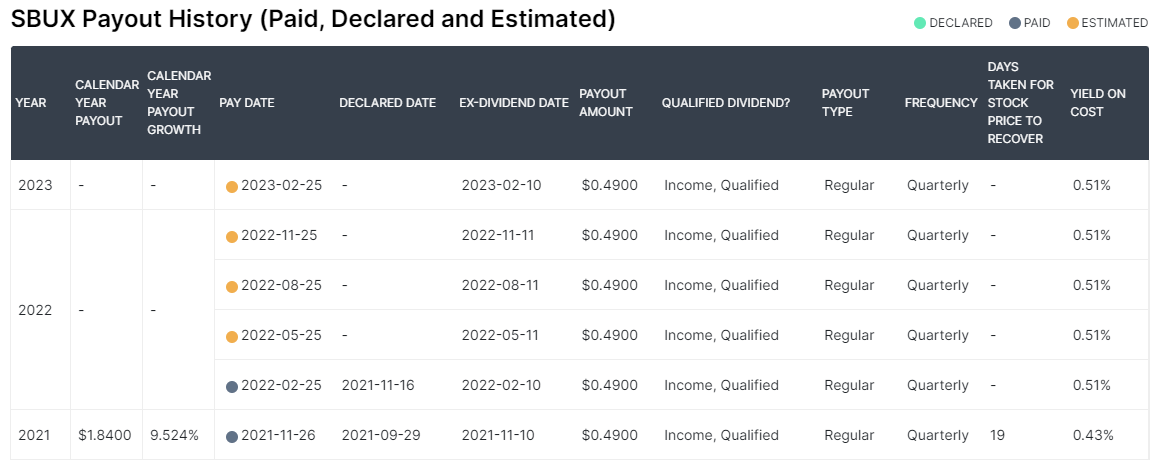The image size is (1161, 473).
Task: Sort by the Pay Date column header
Action: click(246, 103)
